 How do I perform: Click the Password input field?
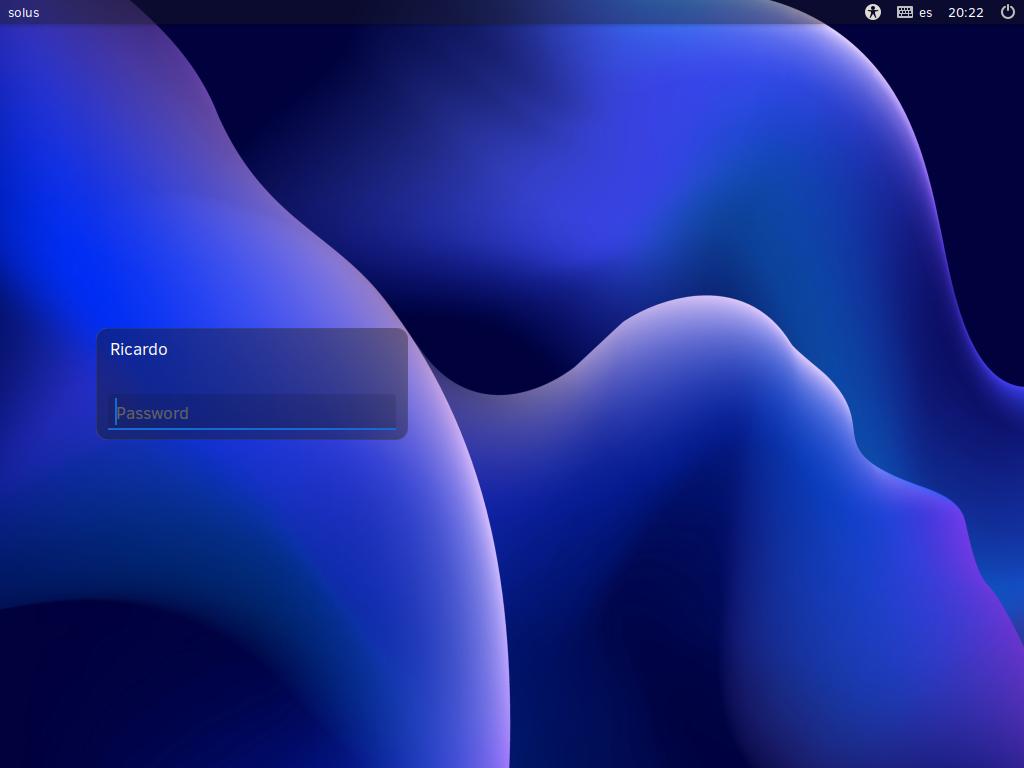coord(252,412)
